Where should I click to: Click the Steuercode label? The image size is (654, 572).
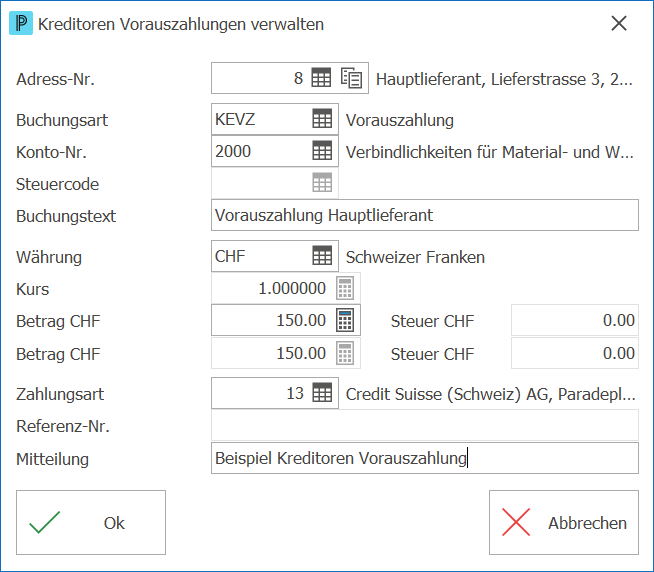click(58, 184)
